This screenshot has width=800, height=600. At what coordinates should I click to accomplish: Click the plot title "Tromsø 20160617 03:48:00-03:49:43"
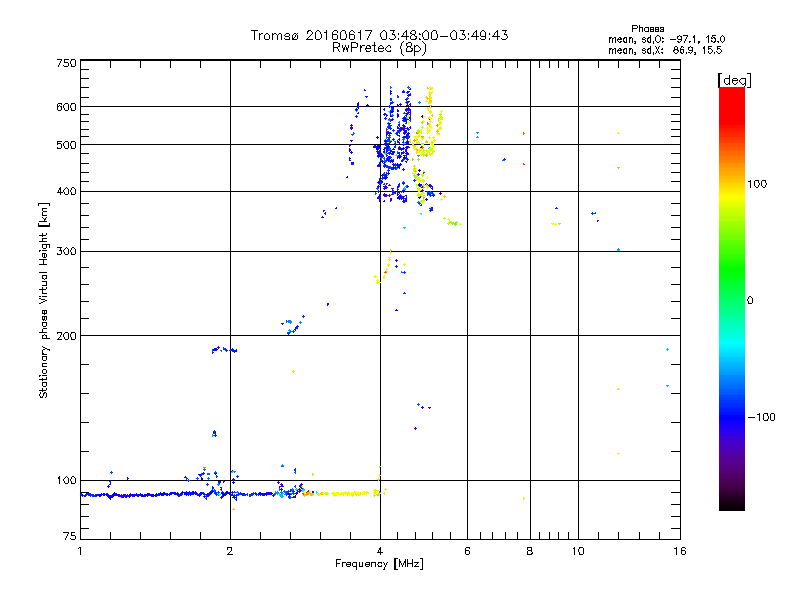point(379,35)
